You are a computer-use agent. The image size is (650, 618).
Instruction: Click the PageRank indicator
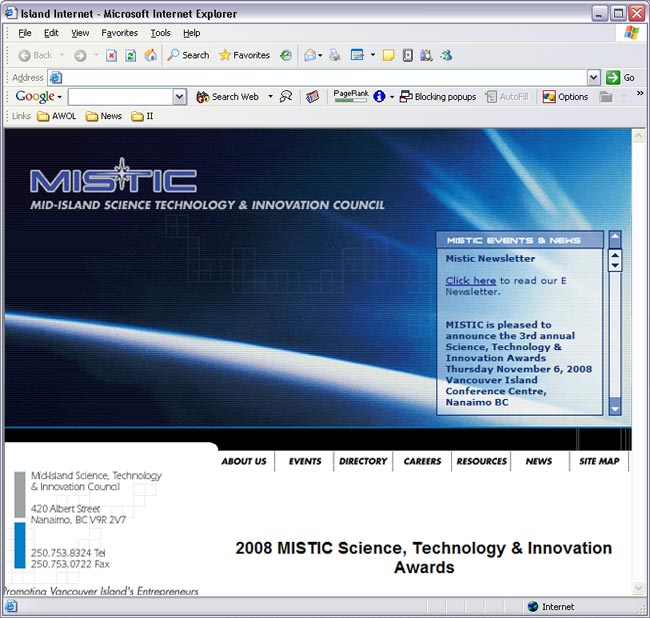tap(351, 96)
